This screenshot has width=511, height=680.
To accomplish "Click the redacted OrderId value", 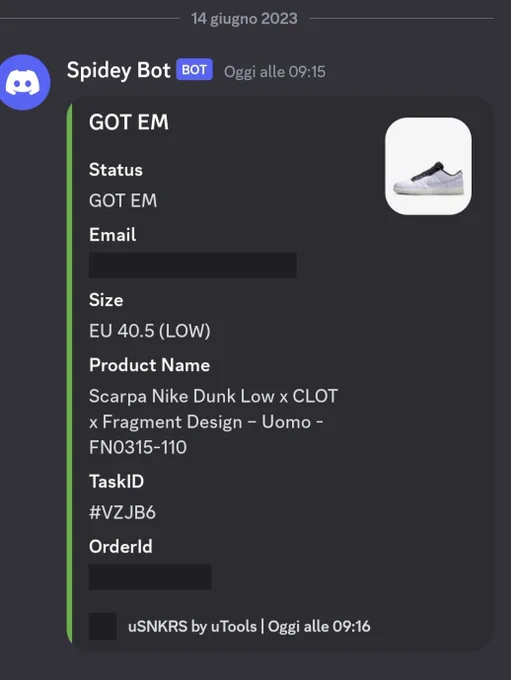I will pos(150,577).
